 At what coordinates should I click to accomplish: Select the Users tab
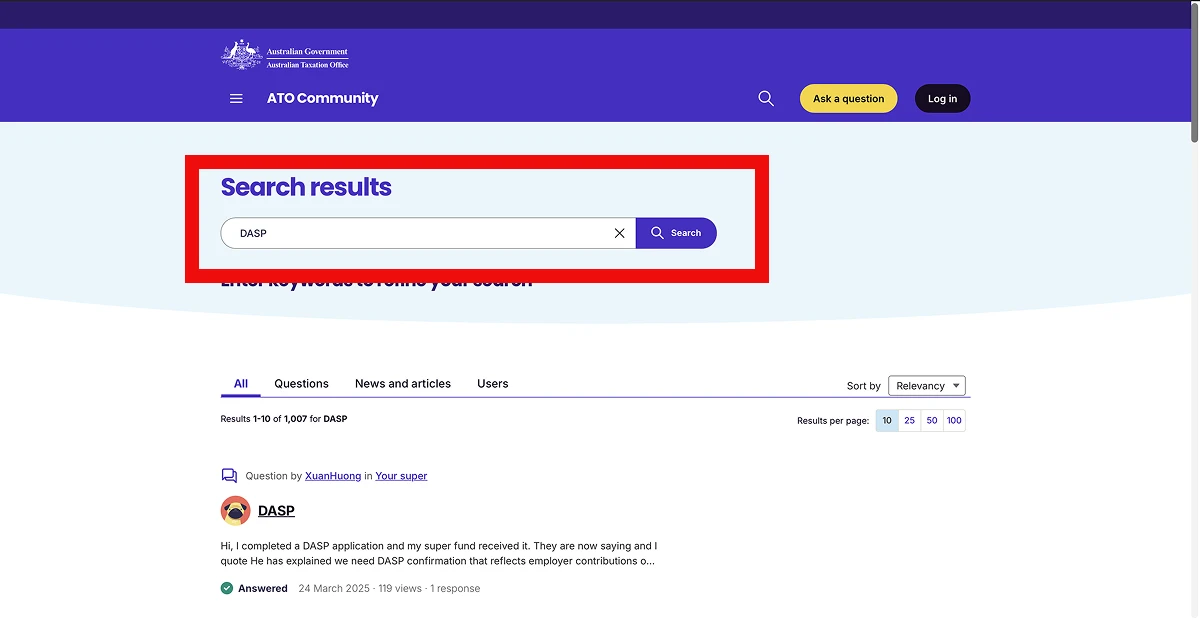pos(492,384)
